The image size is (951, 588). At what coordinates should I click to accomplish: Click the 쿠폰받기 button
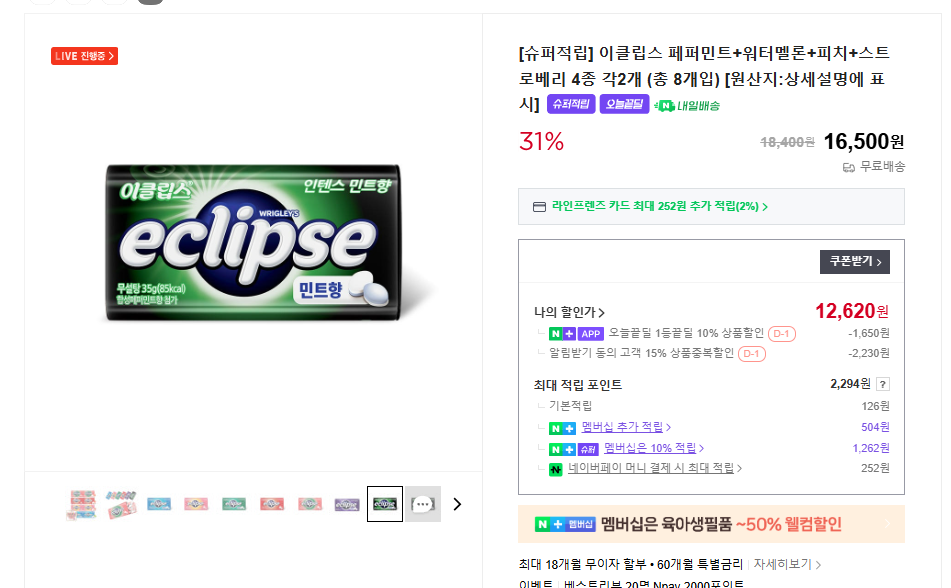coord(854,262)
